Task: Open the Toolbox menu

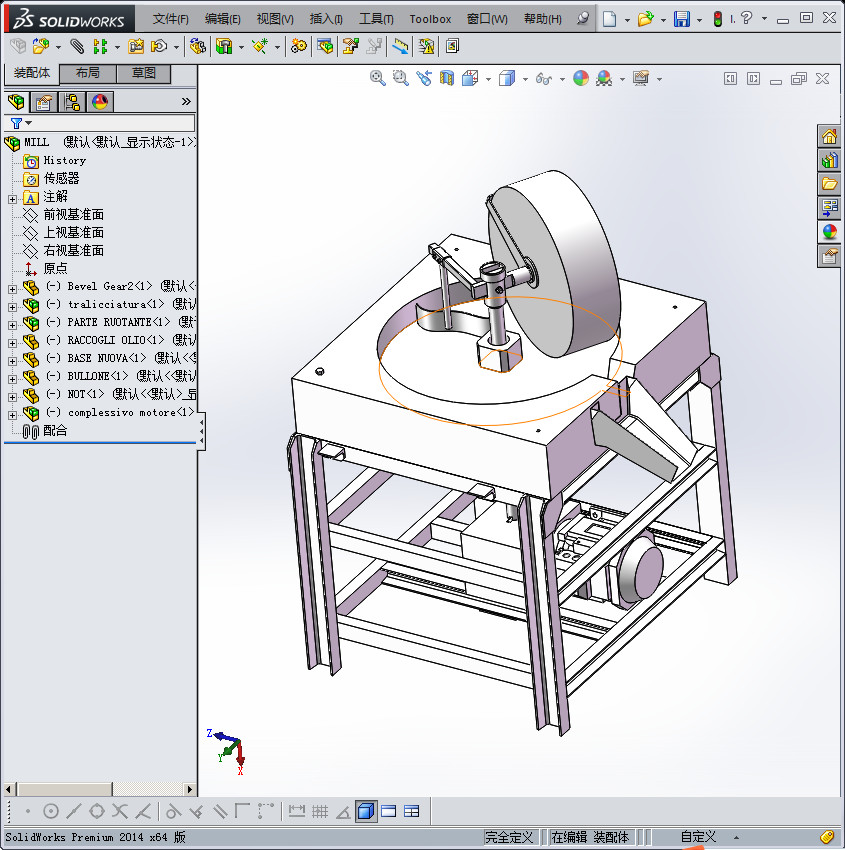Action: pyautogui.click(x=430, y=19)
